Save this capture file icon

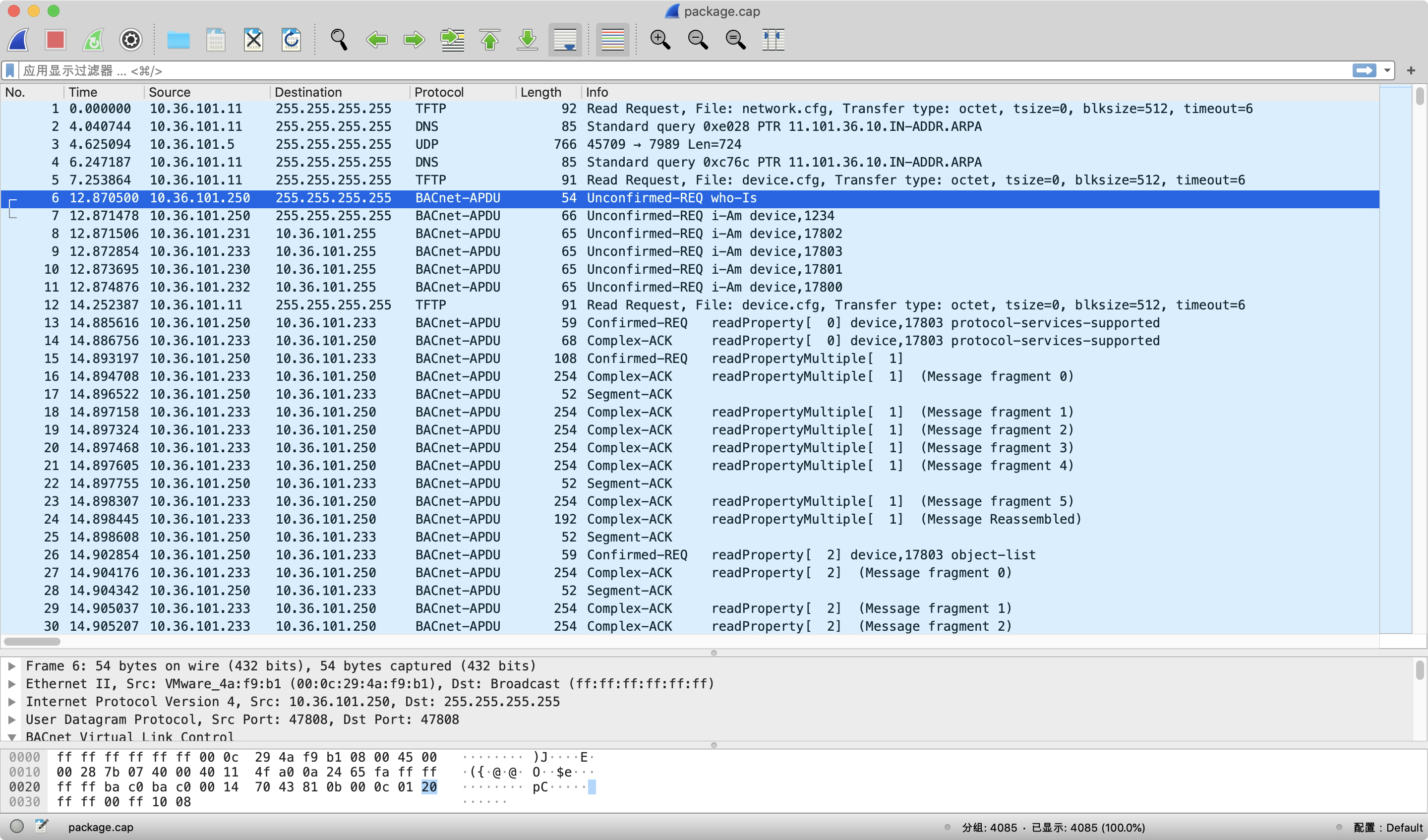coord(216,40)
